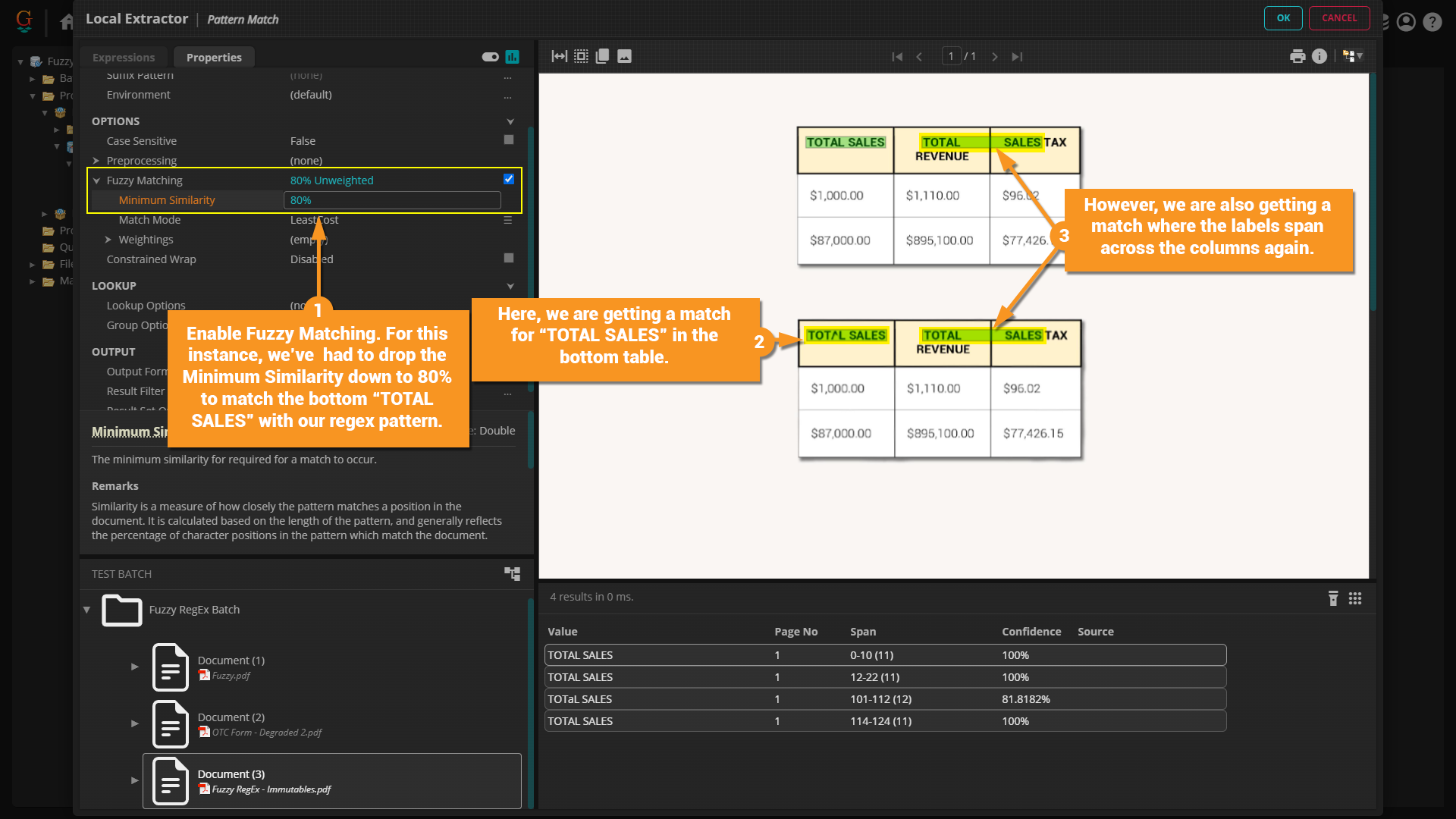The image size is (1456, 819).
Task: Go to the last page arrow
Action: click(x=1017, y=57)
